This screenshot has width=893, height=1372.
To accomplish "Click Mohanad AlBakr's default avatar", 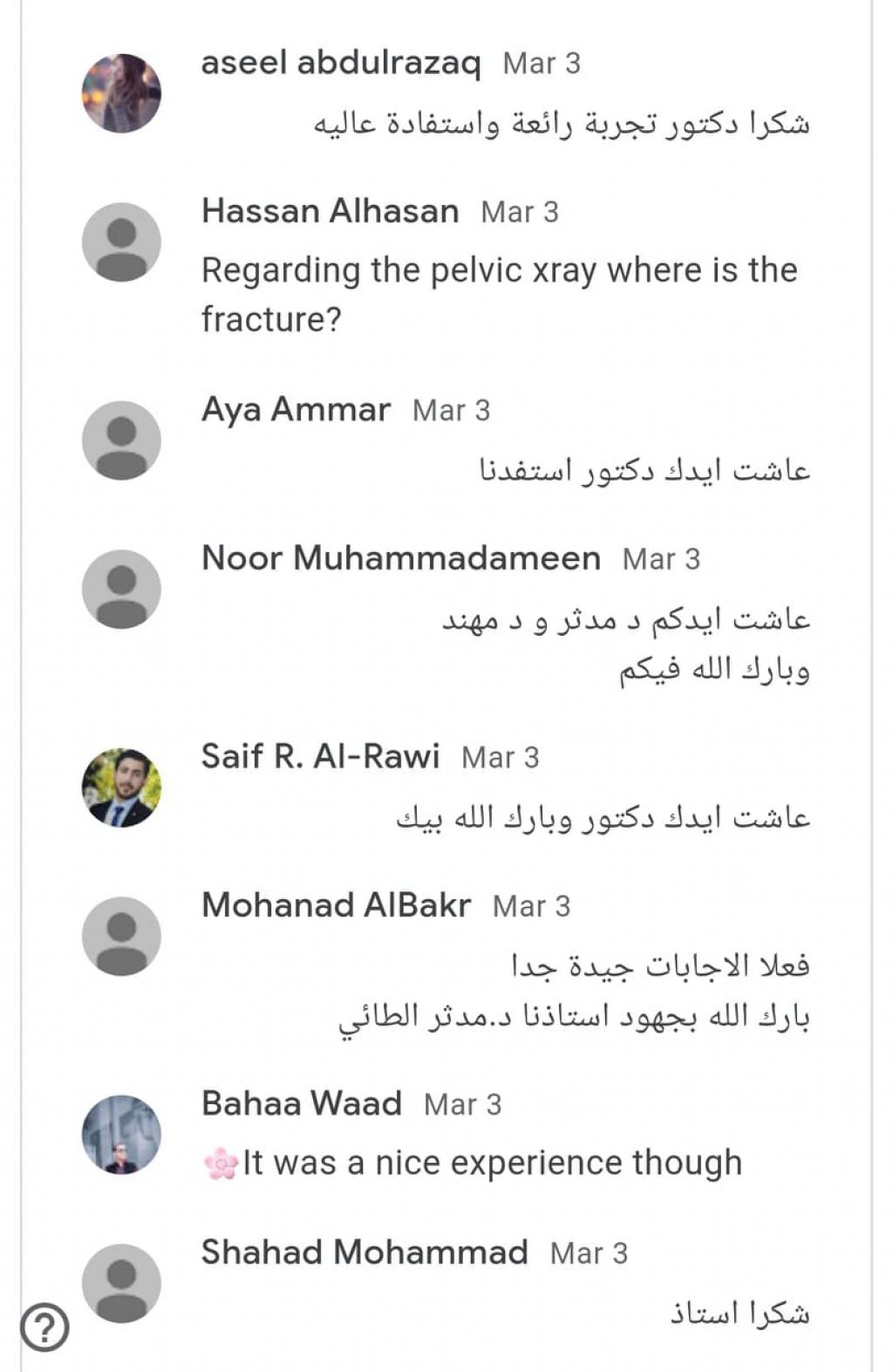I will coord(121,936).
